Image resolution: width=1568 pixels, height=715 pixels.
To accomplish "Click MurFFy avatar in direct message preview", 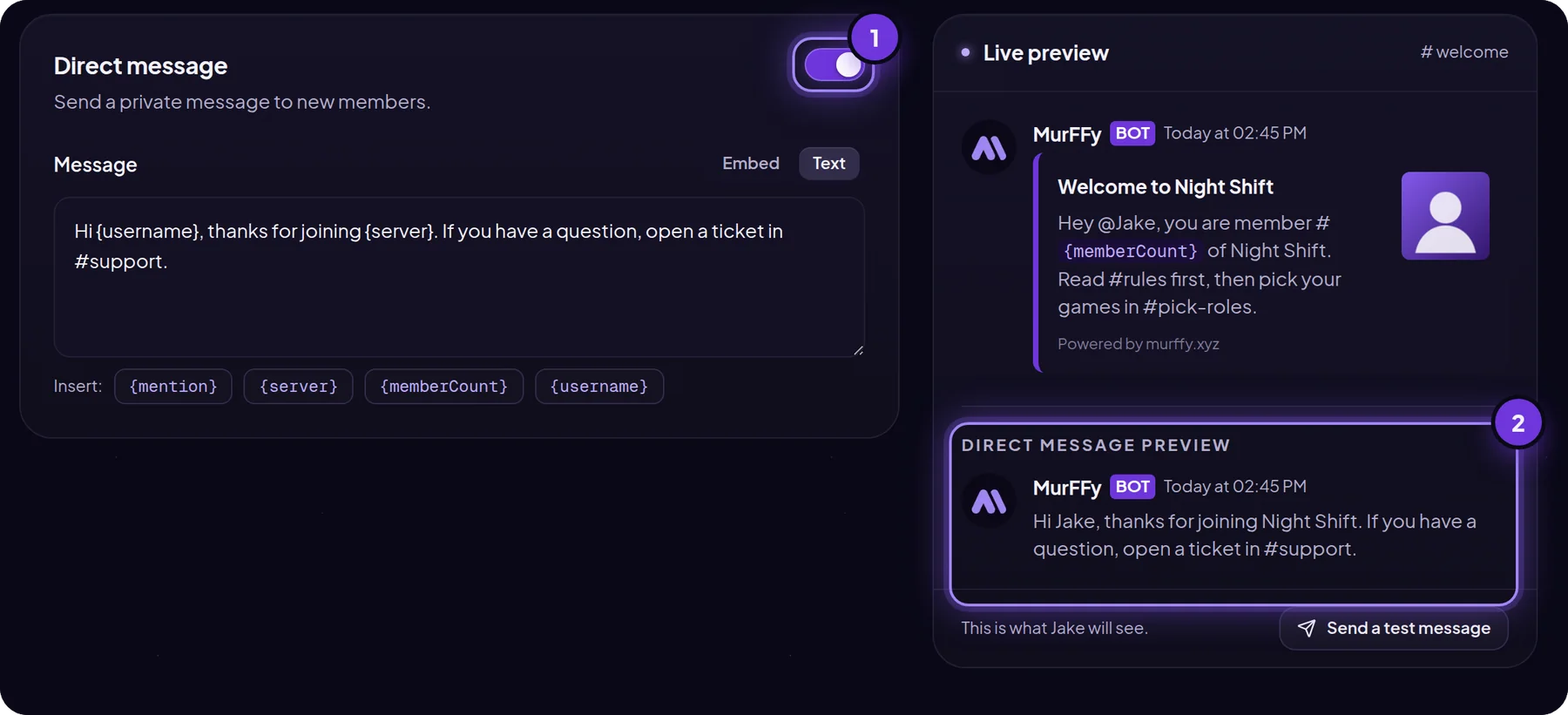I will point(989,502).
